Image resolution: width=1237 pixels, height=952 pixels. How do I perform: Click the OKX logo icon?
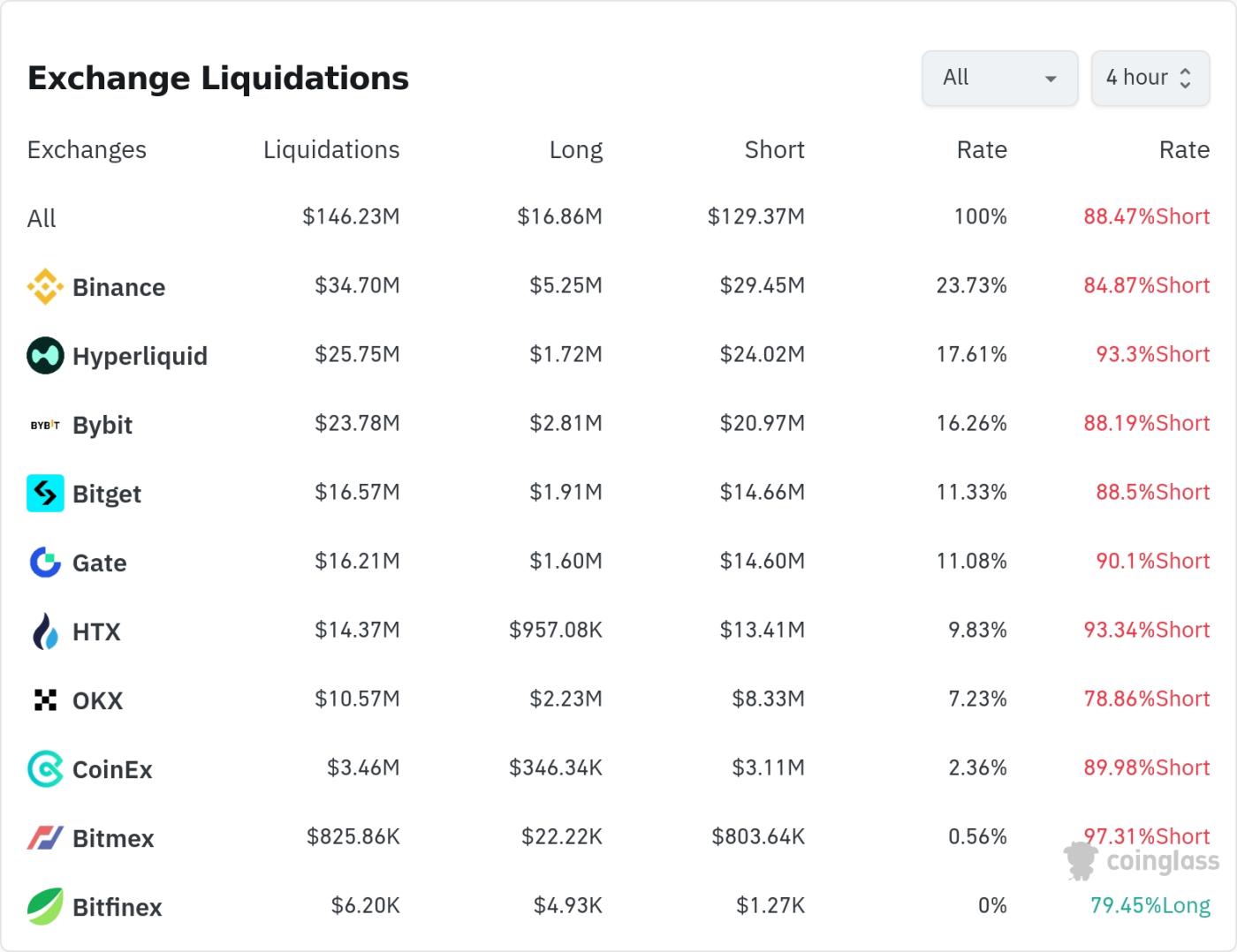pyautogui.click(x=45, y=700)
